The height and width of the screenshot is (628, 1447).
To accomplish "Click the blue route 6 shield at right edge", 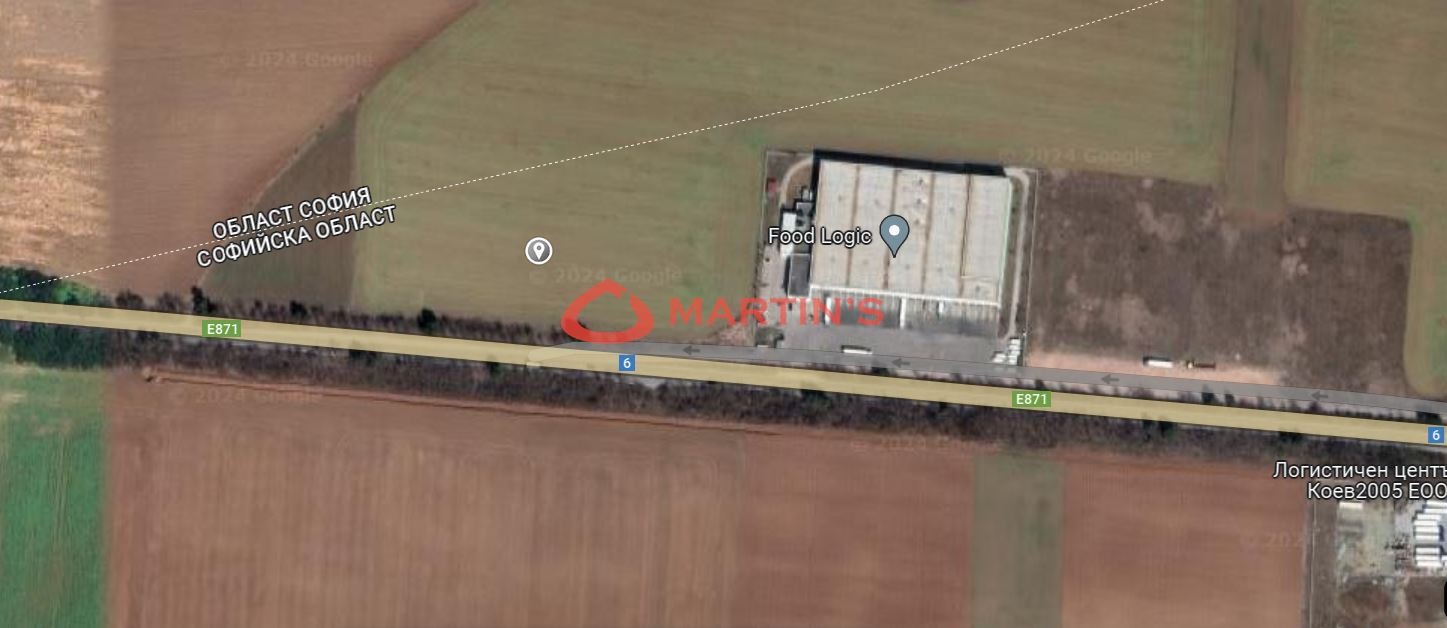I will tap(1436, 435).
